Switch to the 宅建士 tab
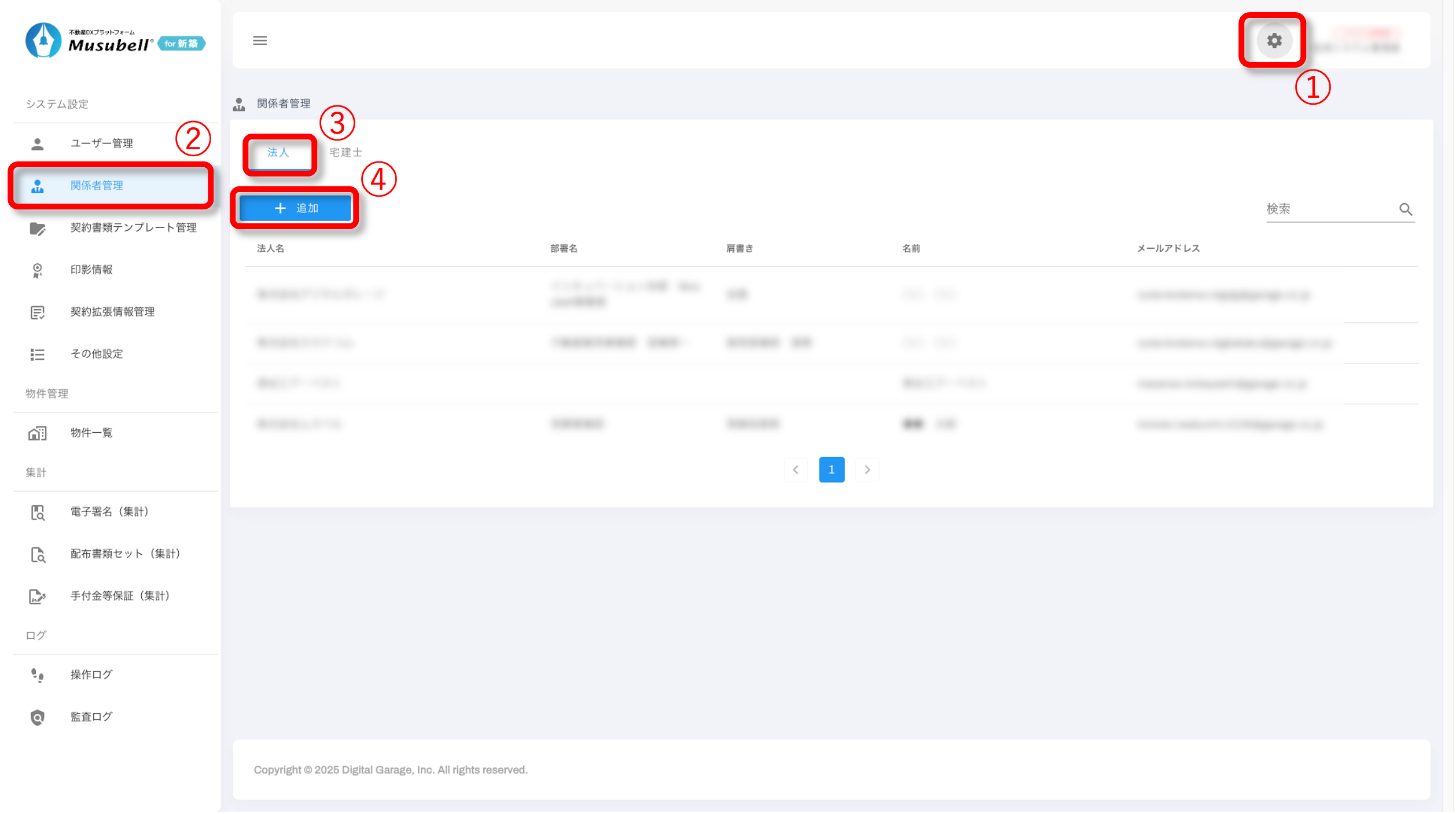 tap(345, 153)
